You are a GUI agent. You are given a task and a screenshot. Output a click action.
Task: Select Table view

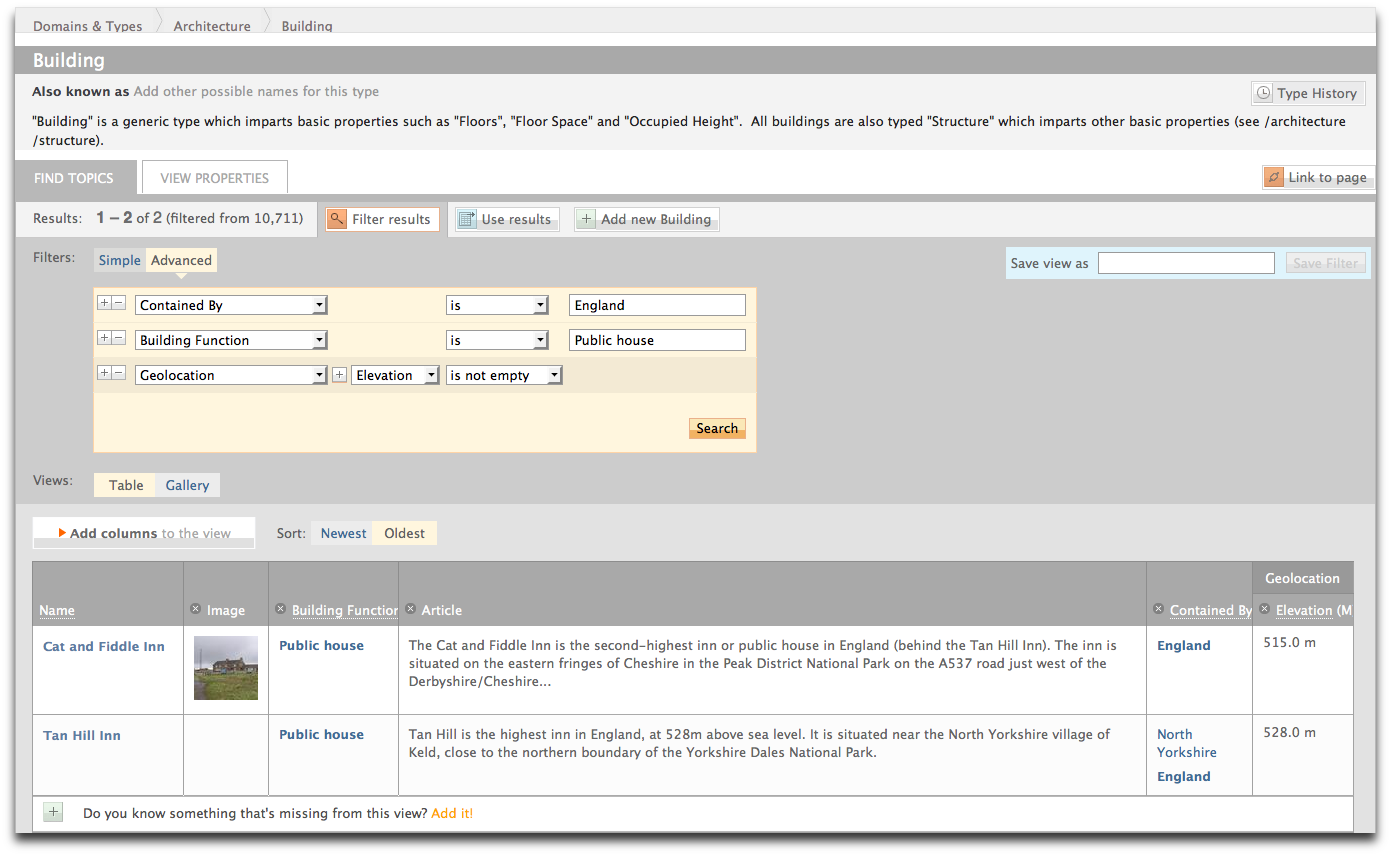coord(126,485)
